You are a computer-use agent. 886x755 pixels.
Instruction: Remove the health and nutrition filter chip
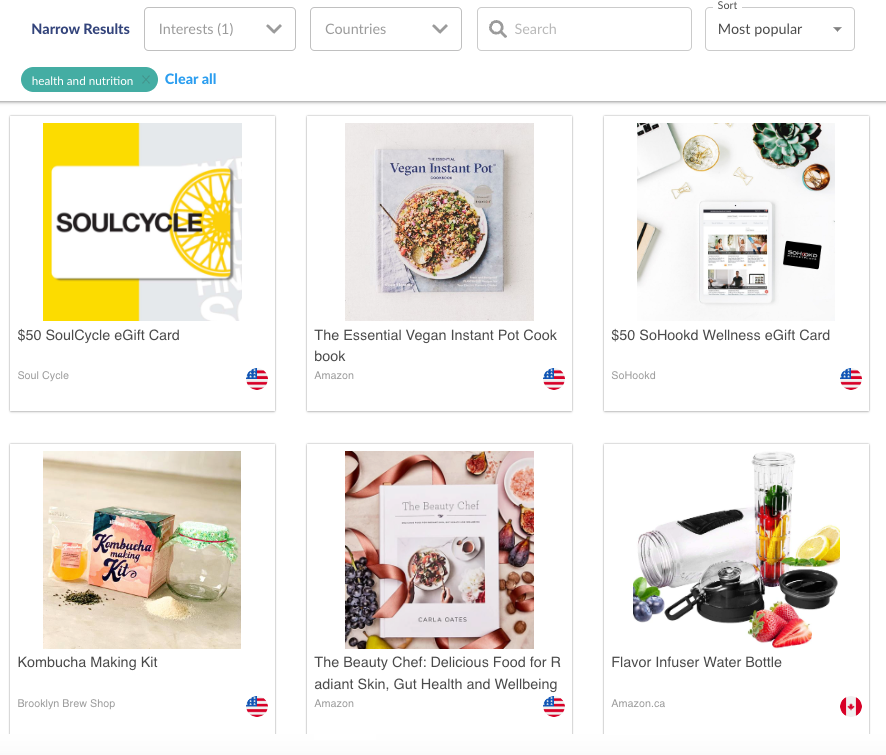pos(147,80)
